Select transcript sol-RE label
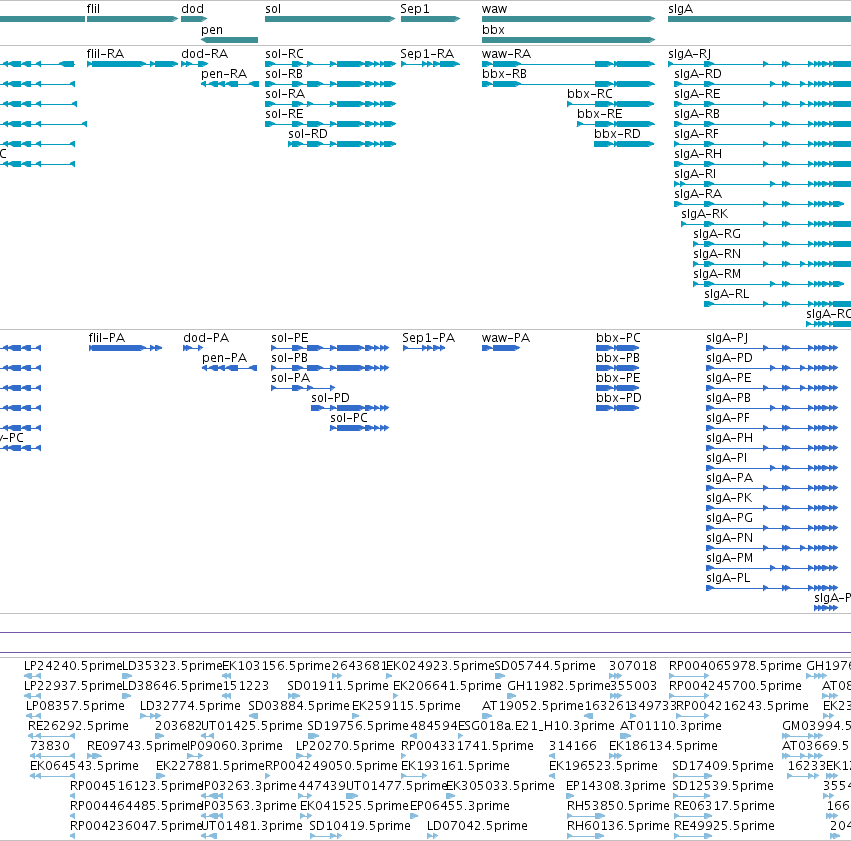The image size is (851, 841). point(284,114)
